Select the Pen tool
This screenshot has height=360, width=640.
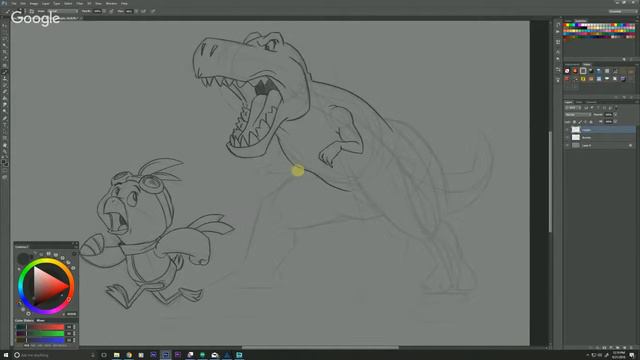tap(5, 118)
